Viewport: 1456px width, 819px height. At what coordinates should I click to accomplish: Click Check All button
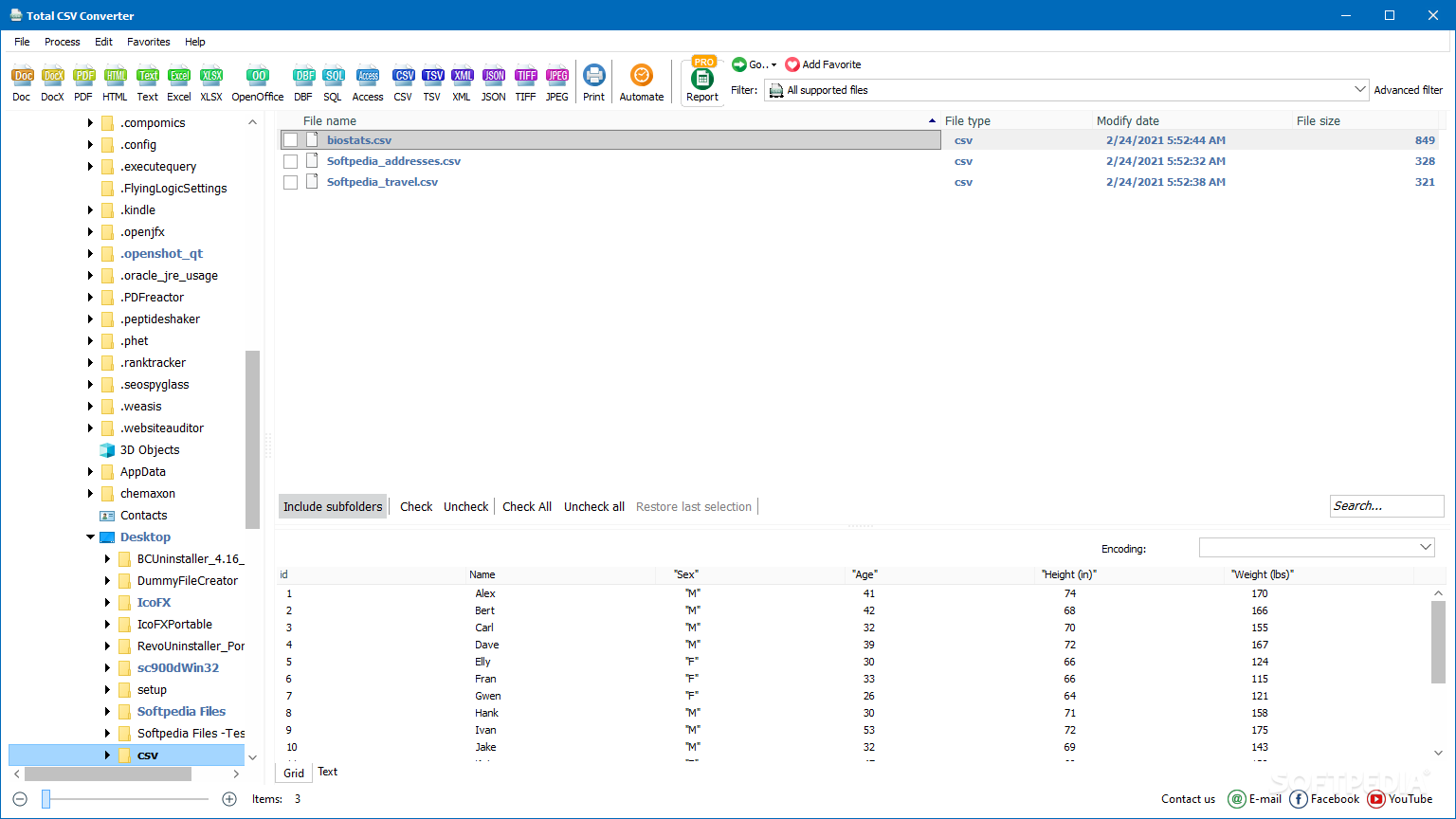[x=527, y=506]
